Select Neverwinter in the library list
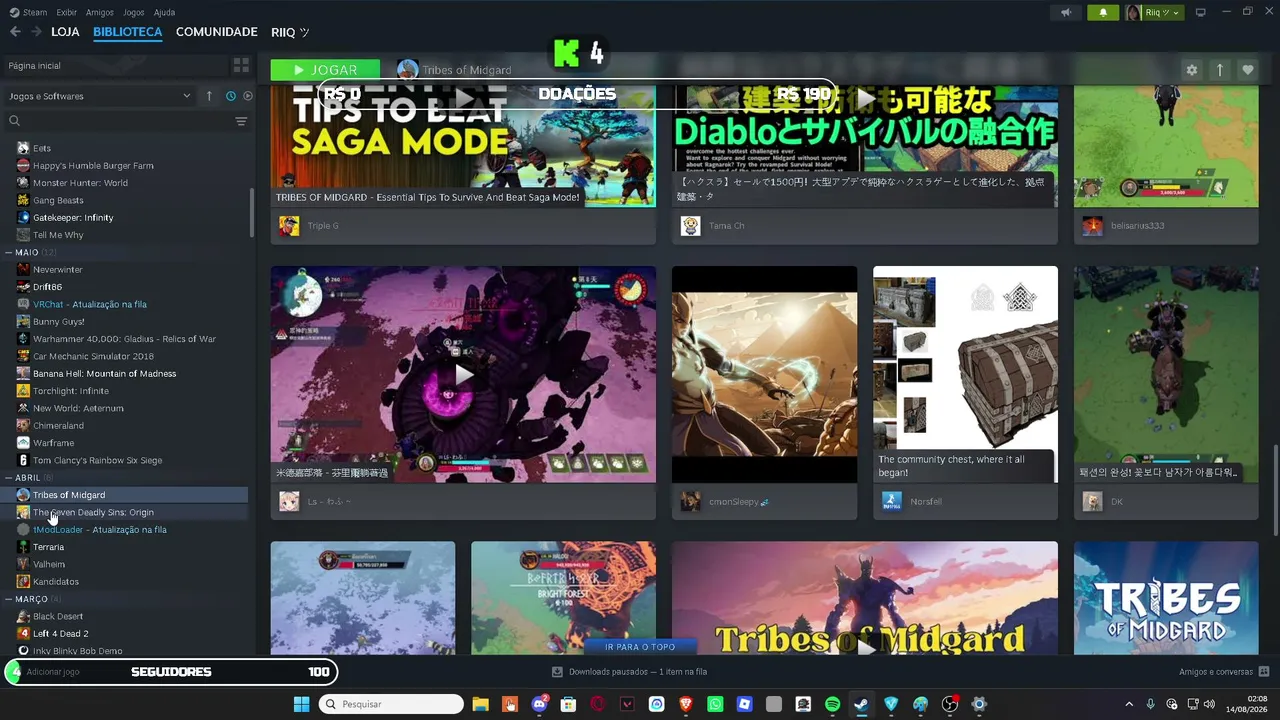Image resolution: width=1280 pixels, height=720 pixels. 57,270
